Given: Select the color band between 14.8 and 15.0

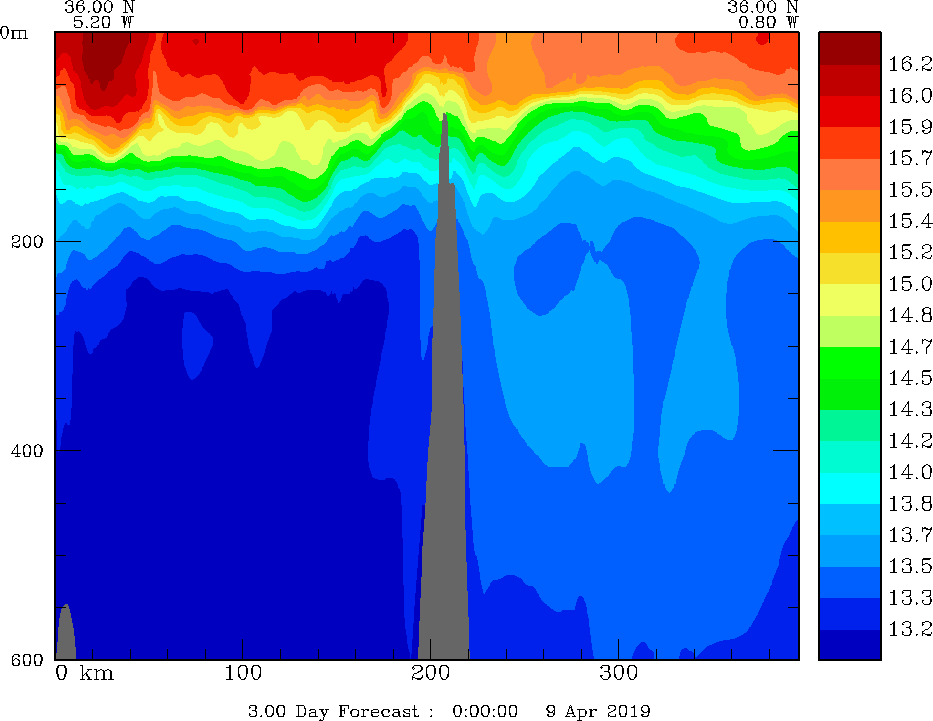Looking at the screenshot, I should coord(849,300).
